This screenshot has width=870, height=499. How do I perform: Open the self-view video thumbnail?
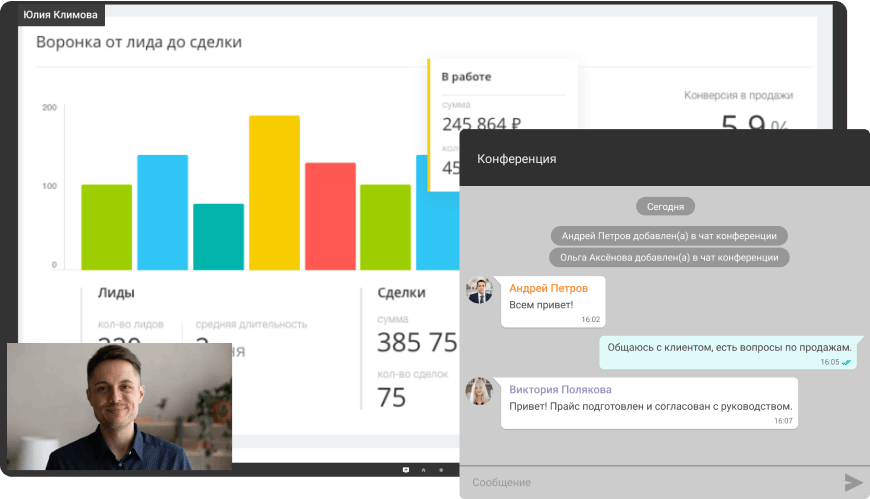click(x=119, y=406)
